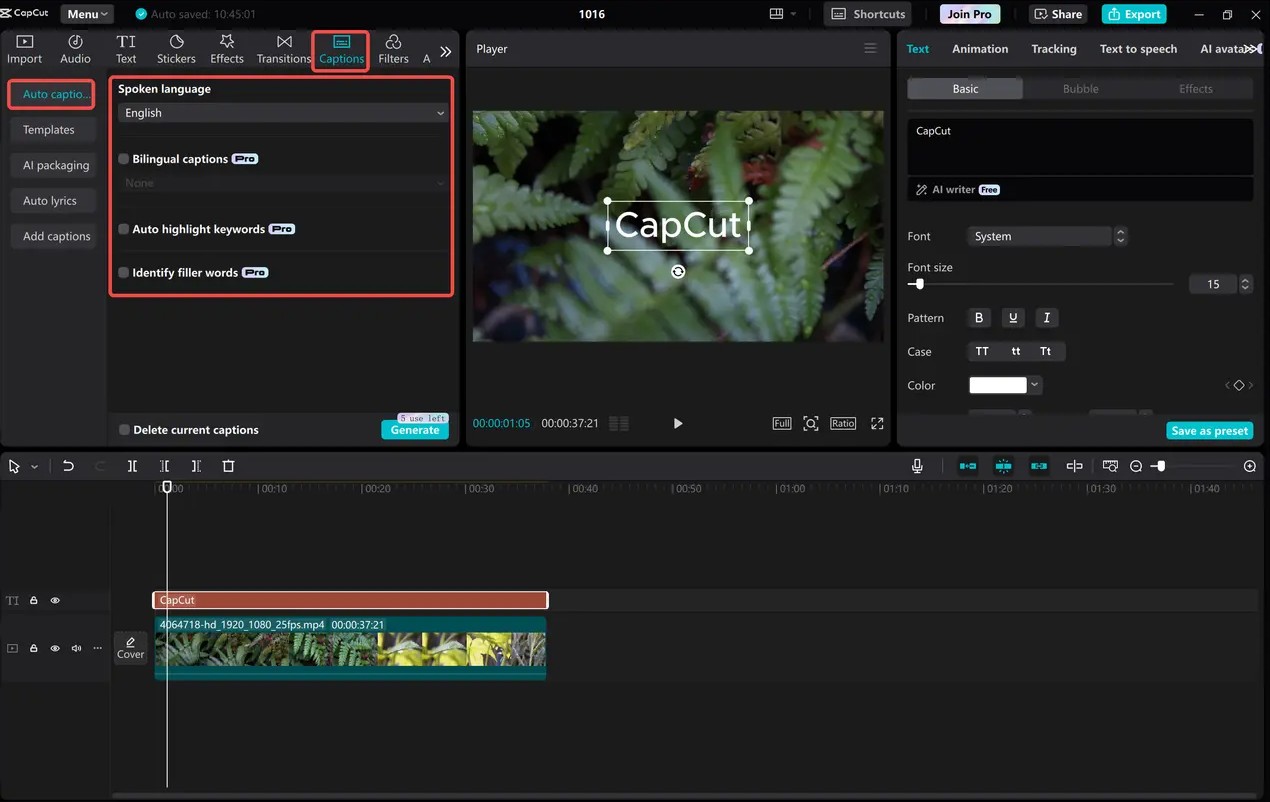Image resolution: width=1270 pixels, height=802 pixels.
Task: Adjust the Font size stepper arrows
Action: [x=1245, y=284]
